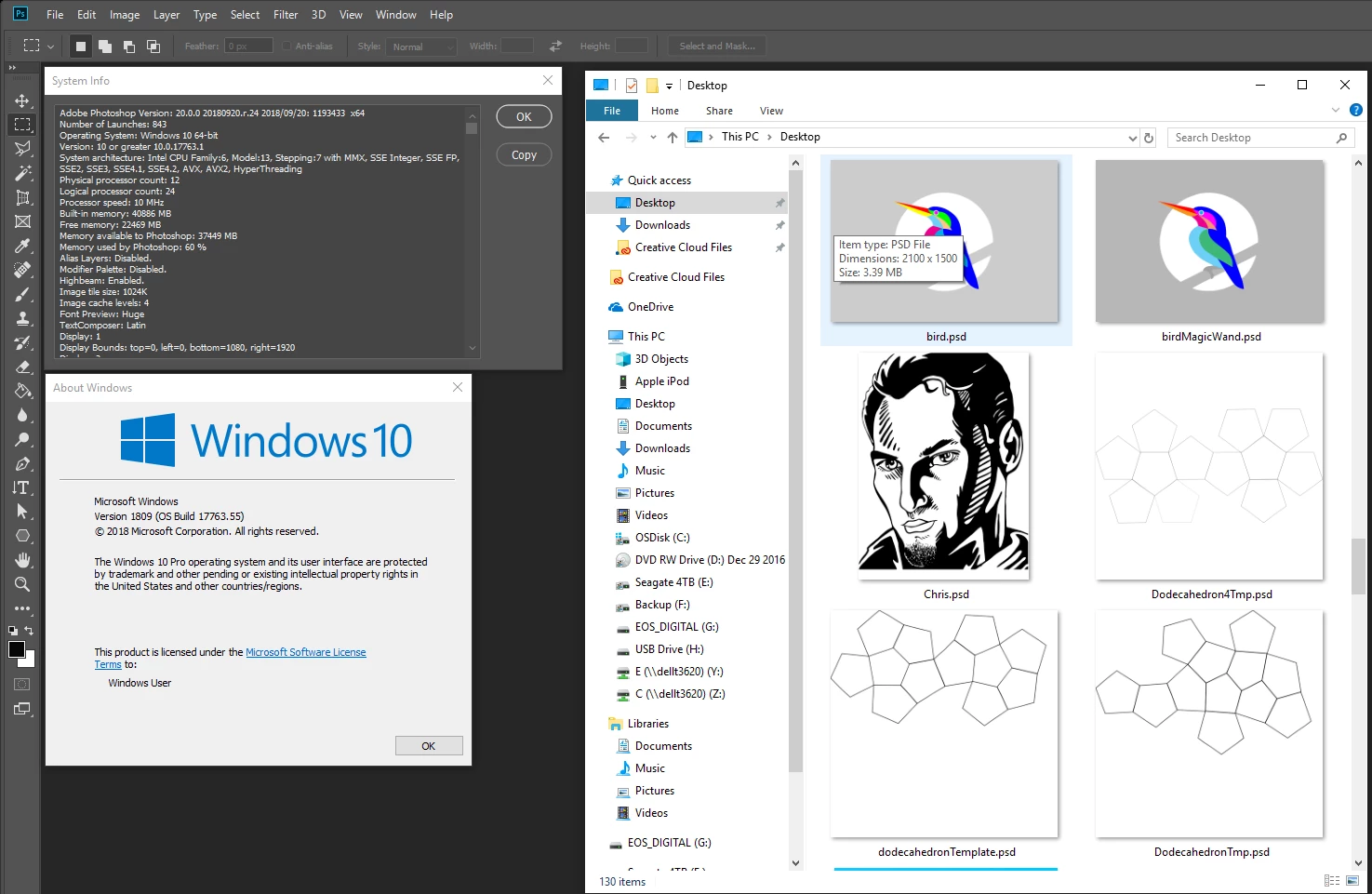Open the Layer menu
1372x894 pixels.
pyautogui.click(x=167, y=15)
